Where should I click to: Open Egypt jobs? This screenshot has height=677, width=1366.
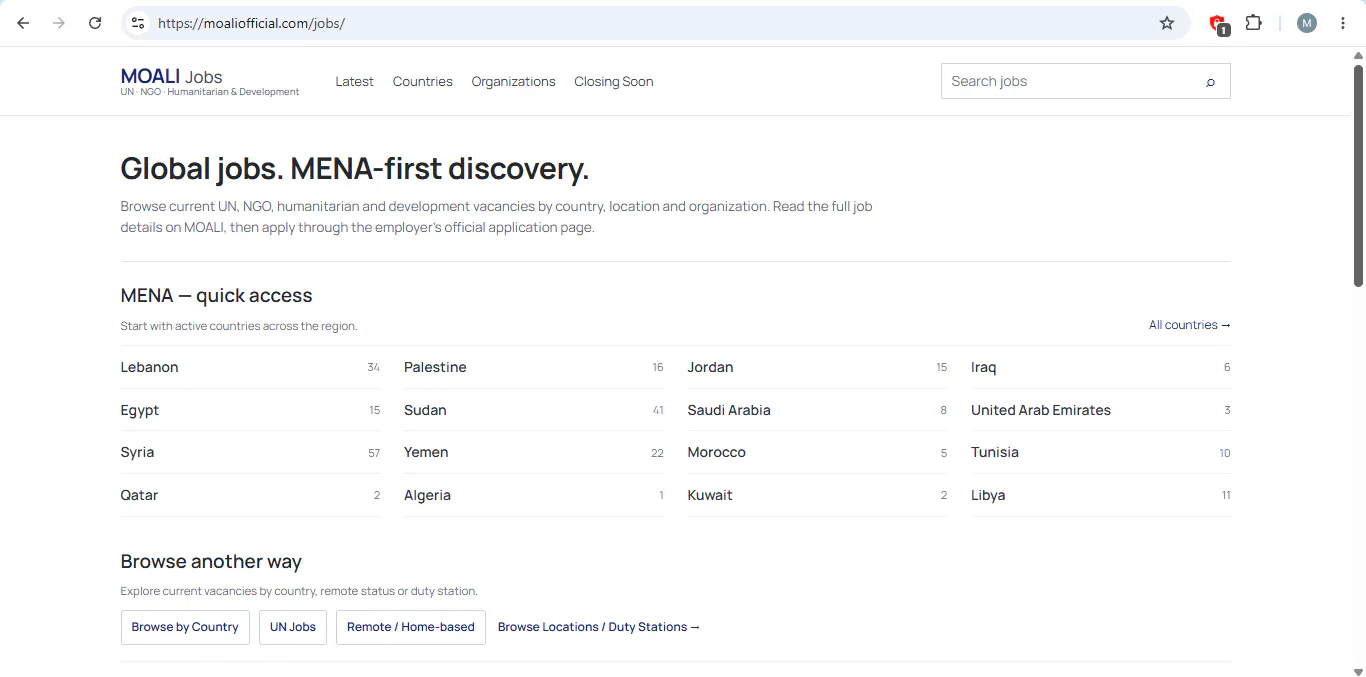tap(250, 410)
